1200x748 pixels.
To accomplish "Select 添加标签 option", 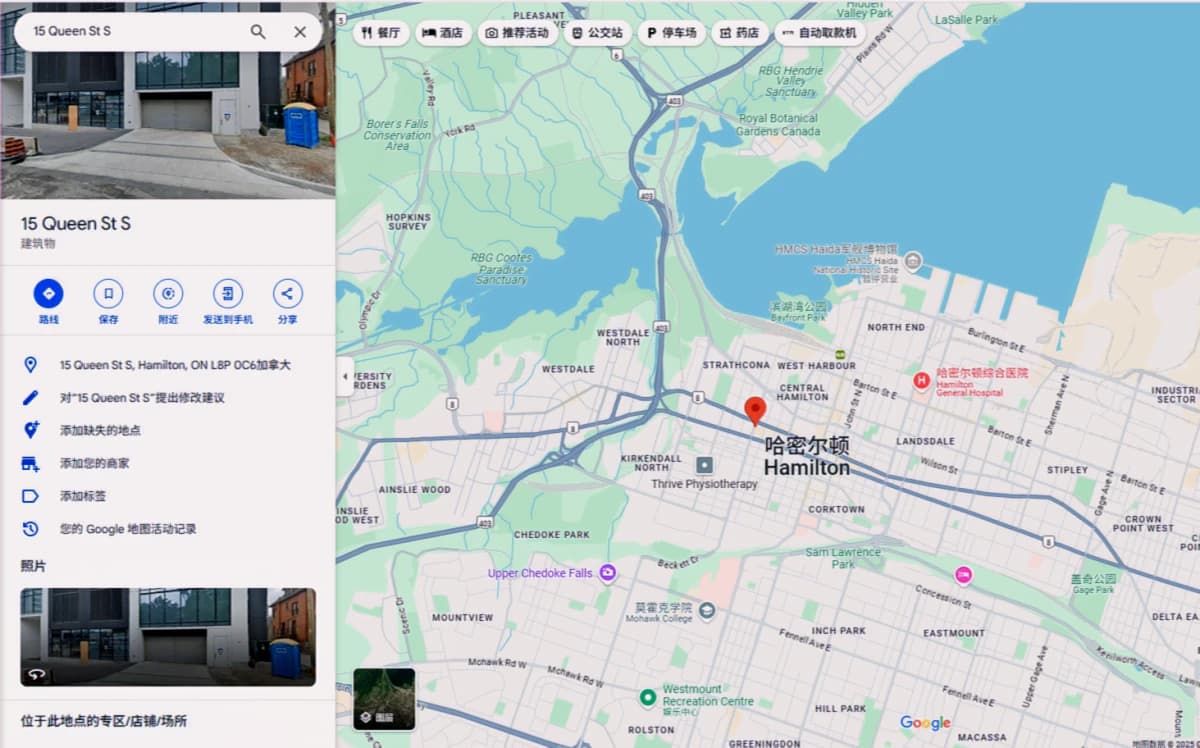I will point(83,496).
